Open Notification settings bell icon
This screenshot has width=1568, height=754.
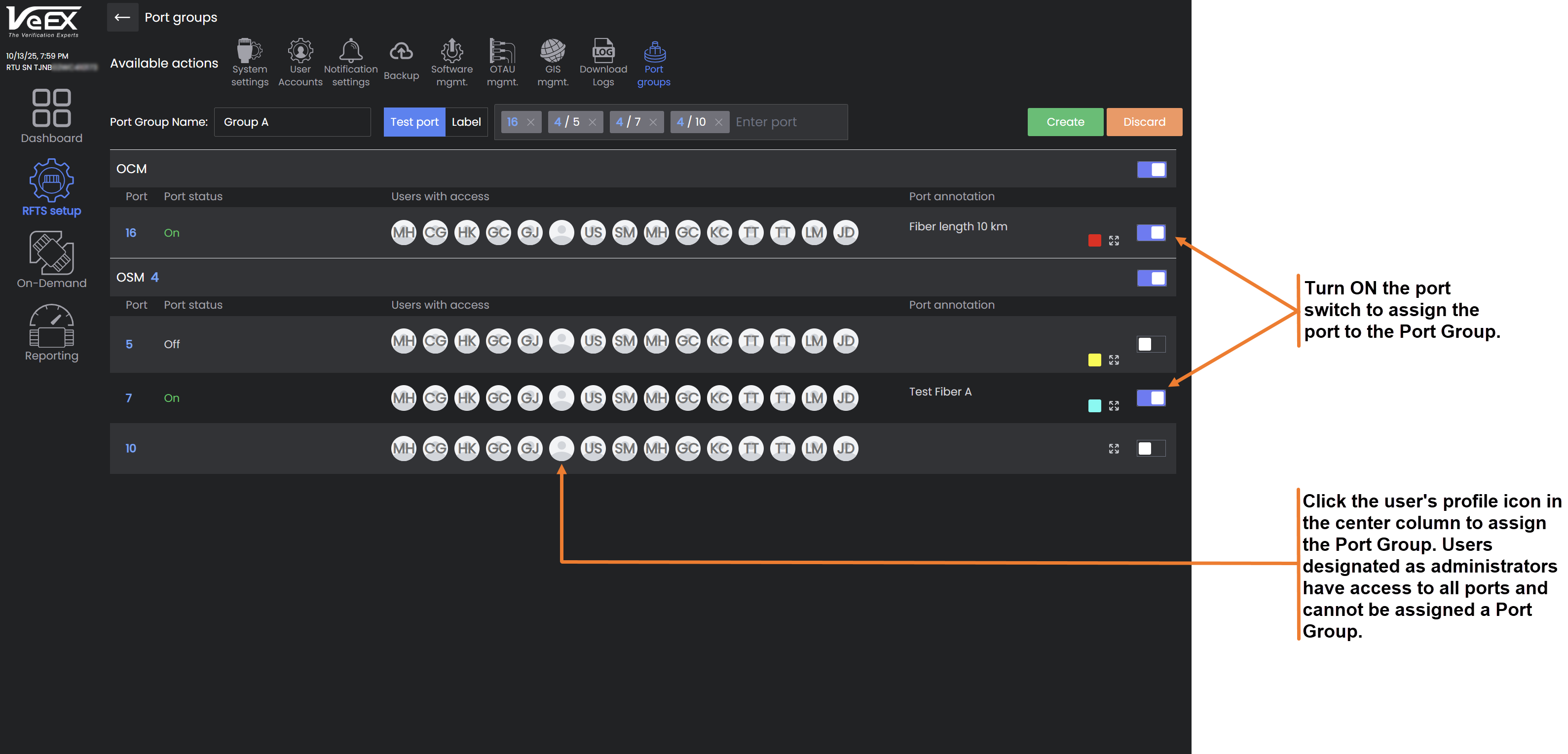[x=351, y=51]
